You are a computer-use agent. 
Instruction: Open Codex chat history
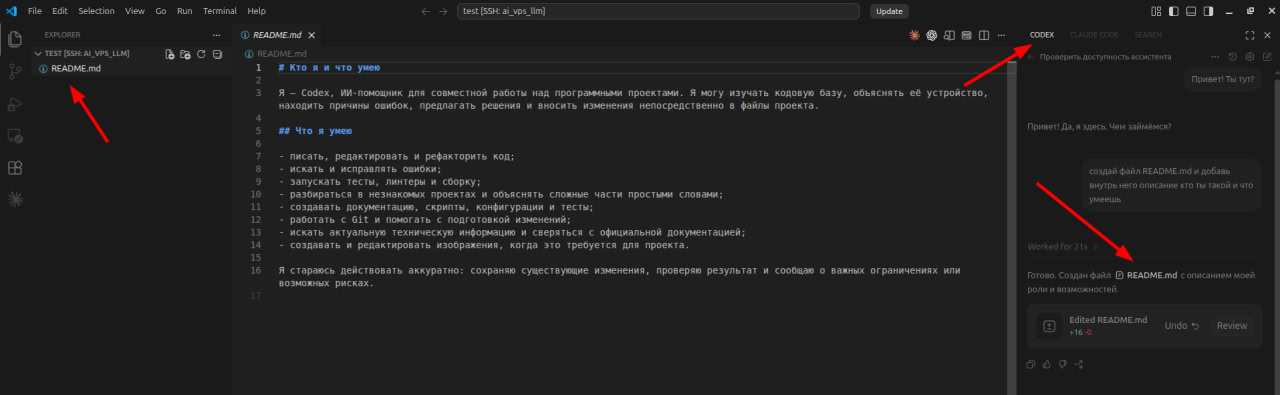pos(1233,57)
